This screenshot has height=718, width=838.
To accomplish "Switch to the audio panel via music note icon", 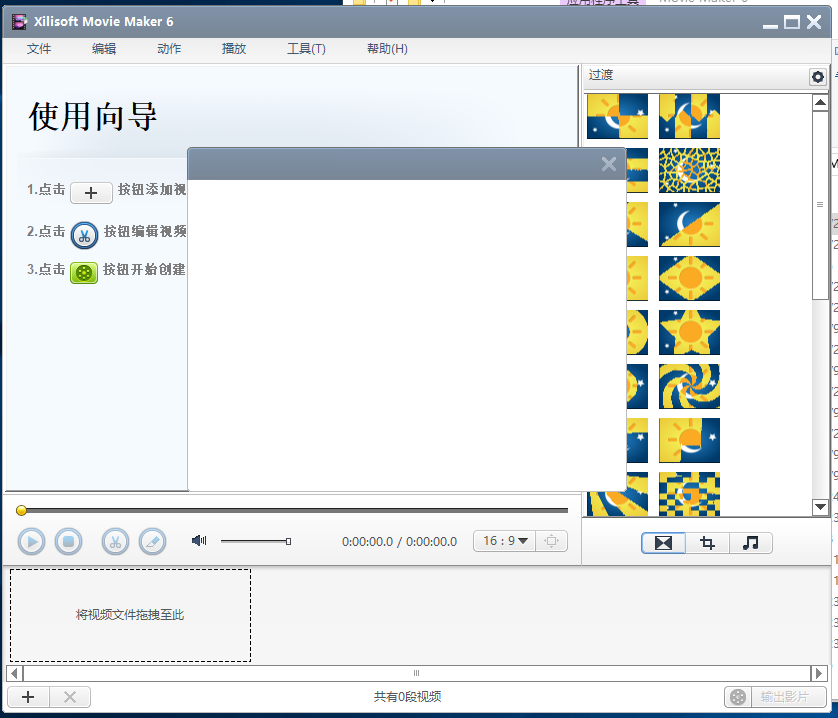I will (x=751, y=543).
